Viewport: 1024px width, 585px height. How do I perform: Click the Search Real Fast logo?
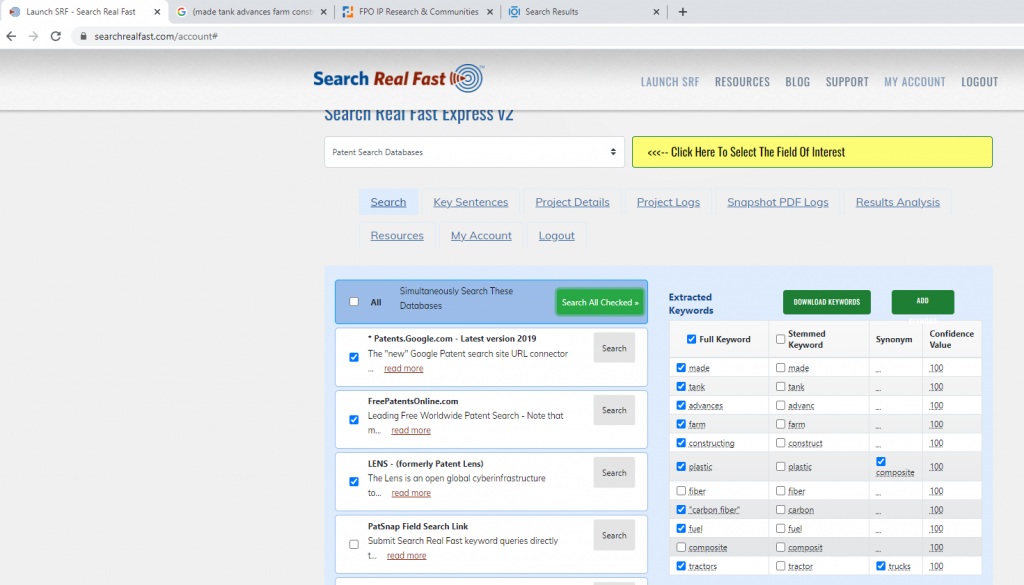coord(398,78)
